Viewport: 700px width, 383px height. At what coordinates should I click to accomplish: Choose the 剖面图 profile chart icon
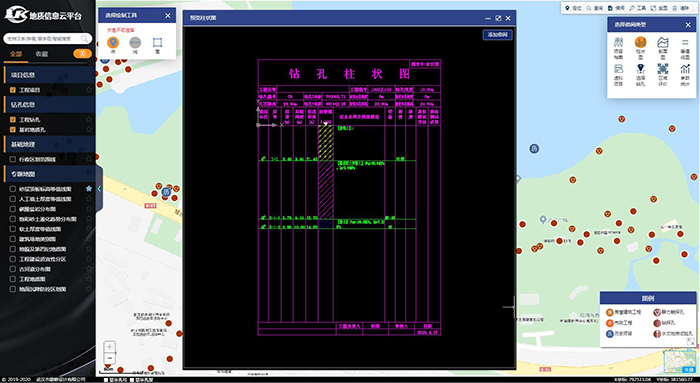coord(662,48)
